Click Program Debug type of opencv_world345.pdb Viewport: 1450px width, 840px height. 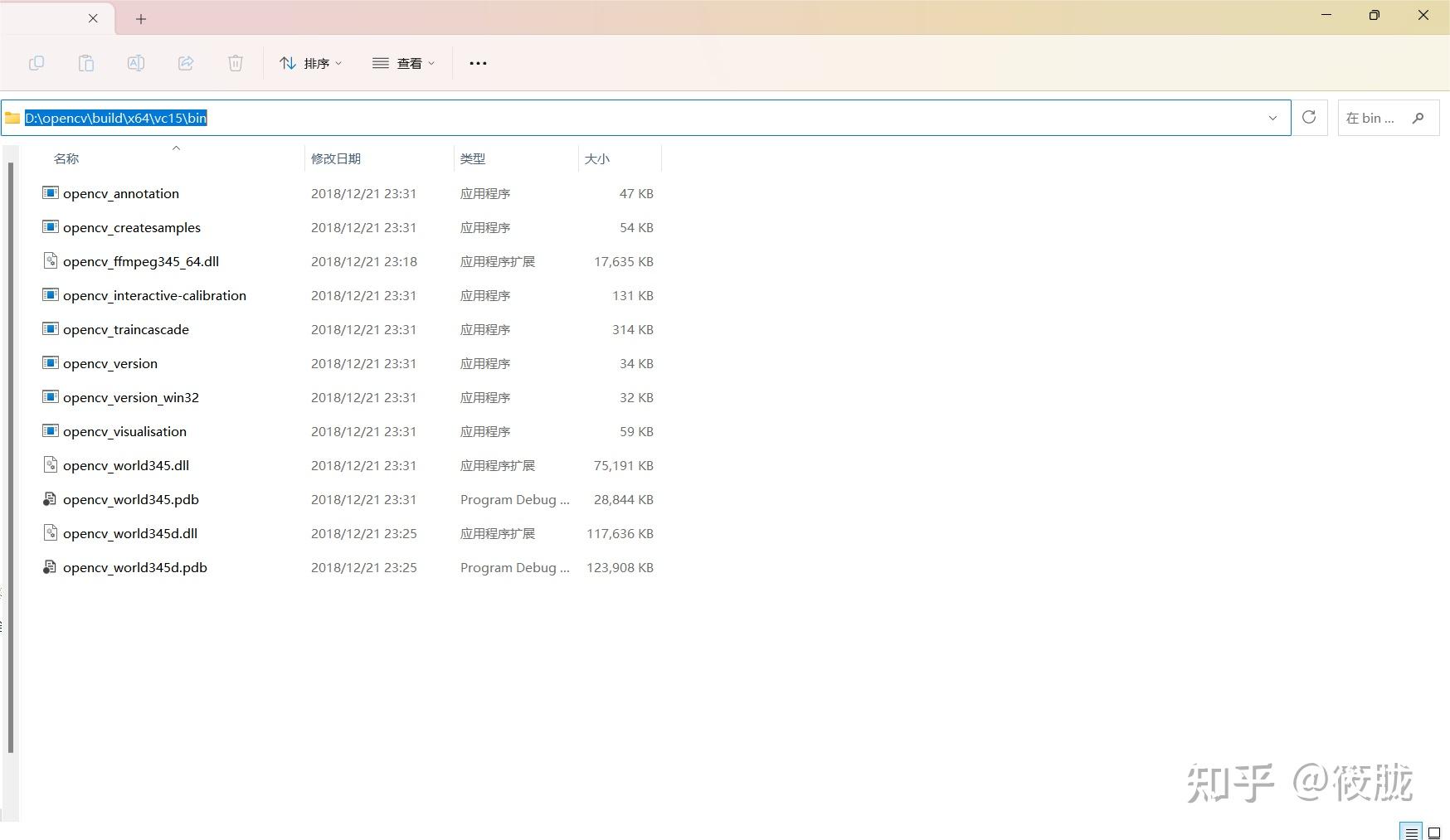[515, 499]
